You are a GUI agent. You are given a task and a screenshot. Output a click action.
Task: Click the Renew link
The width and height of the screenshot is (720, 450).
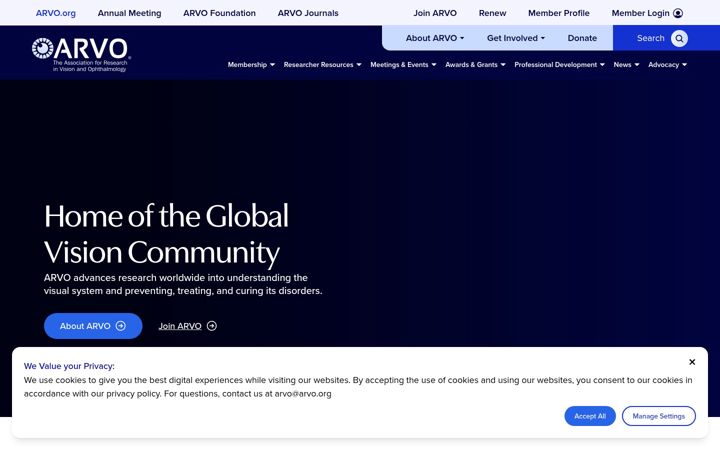click(x=492, y=13)
